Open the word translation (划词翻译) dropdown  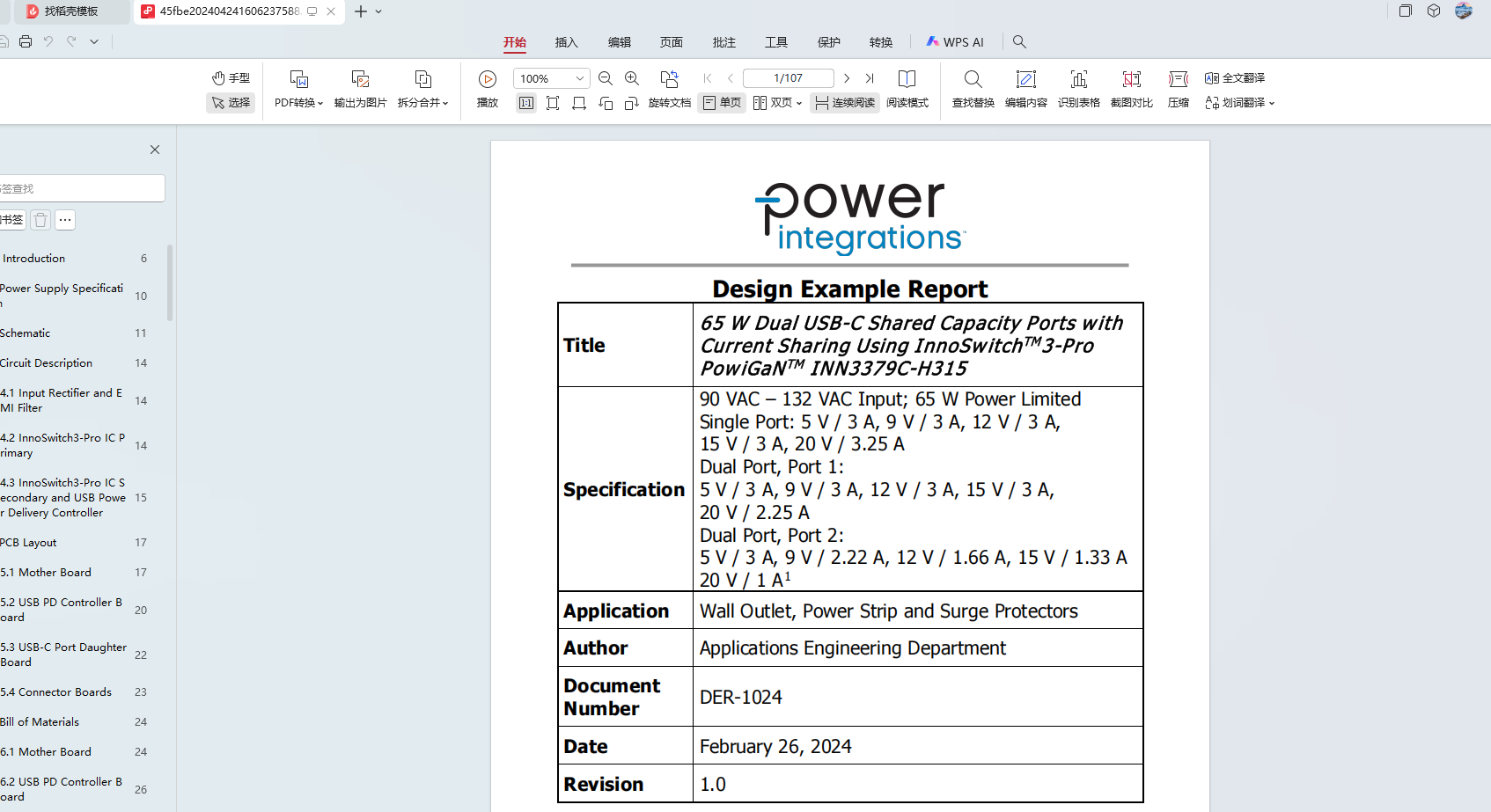point(1239,103)
